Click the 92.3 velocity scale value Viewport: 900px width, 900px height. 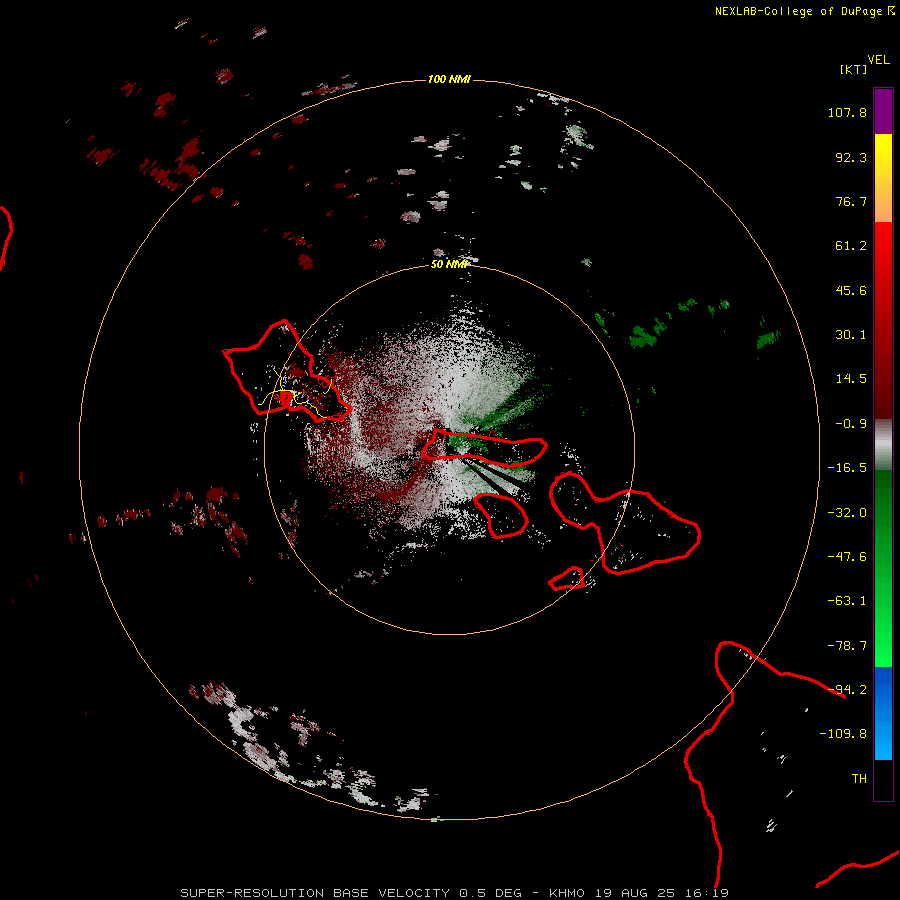click(x=851, y=157)
